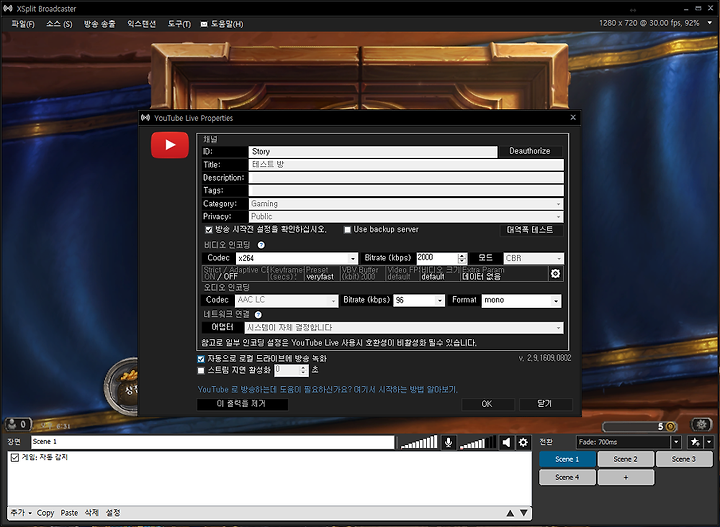The image size is (720, 527).
Task: Click the transition favorites star icon
Action: 695,442
